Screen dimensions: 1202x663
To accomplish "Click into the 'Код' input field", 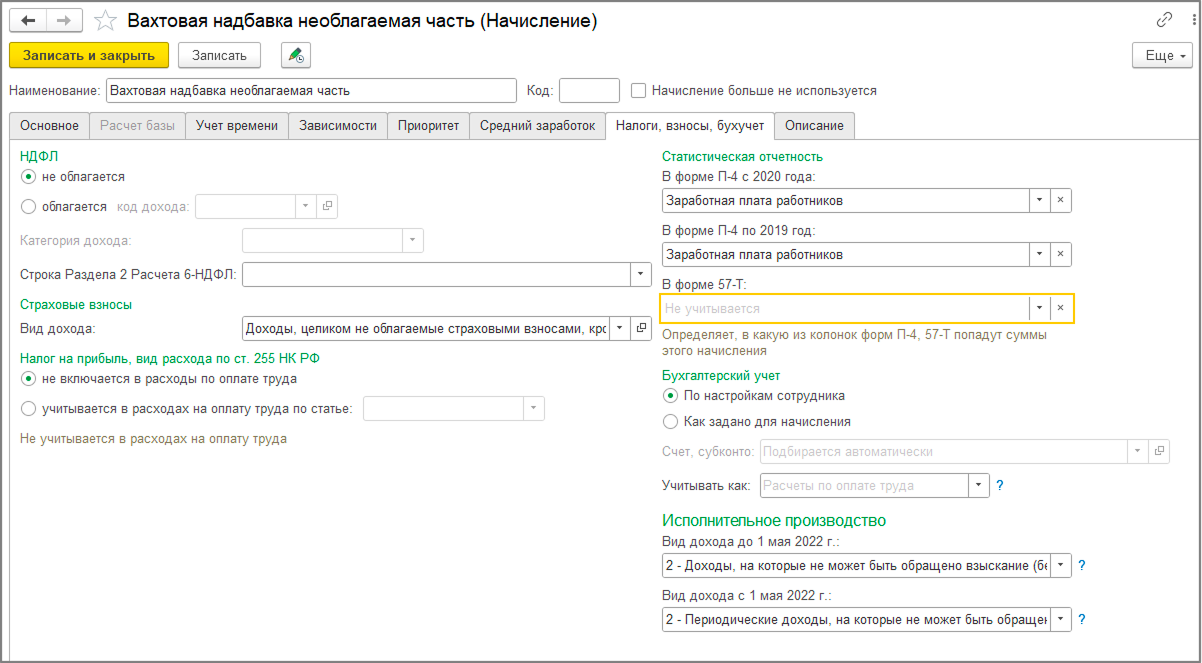I will 589,91.
